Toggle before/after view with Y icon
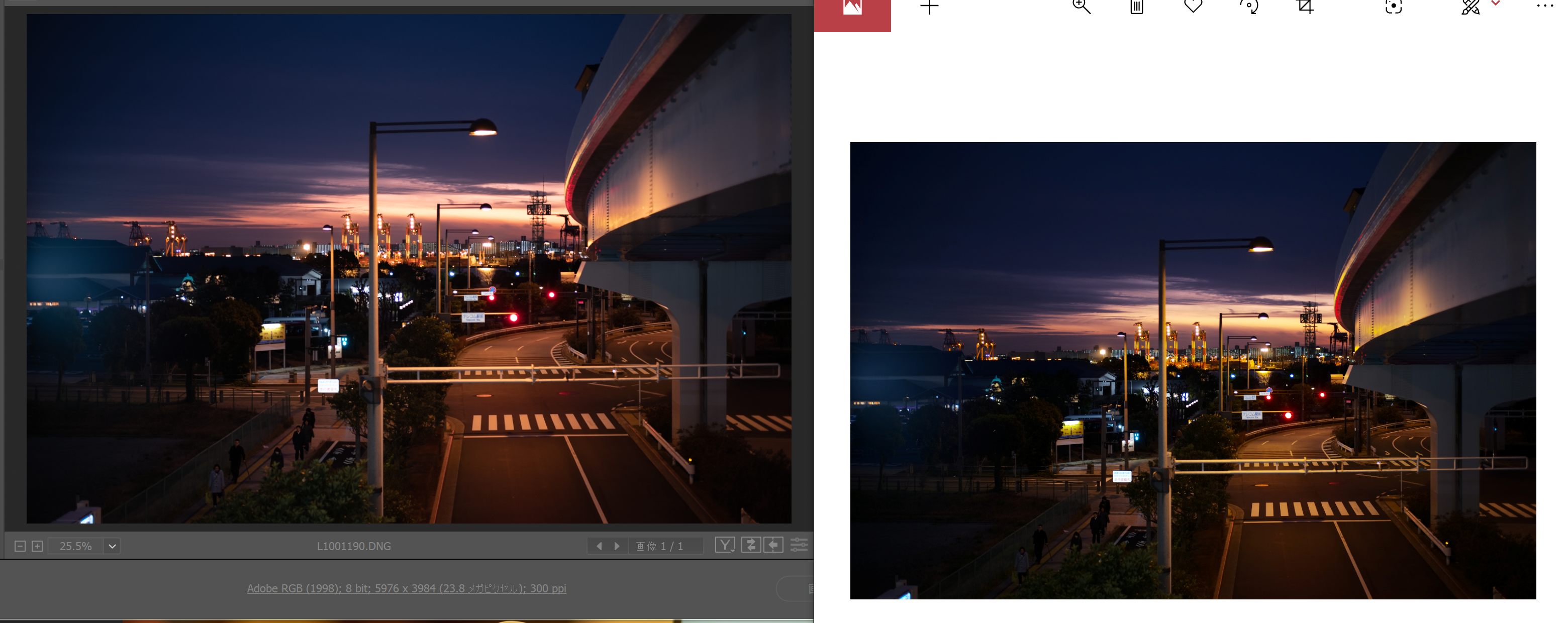The height and width of the screenshot is (623, 1568). pos(725,545)
